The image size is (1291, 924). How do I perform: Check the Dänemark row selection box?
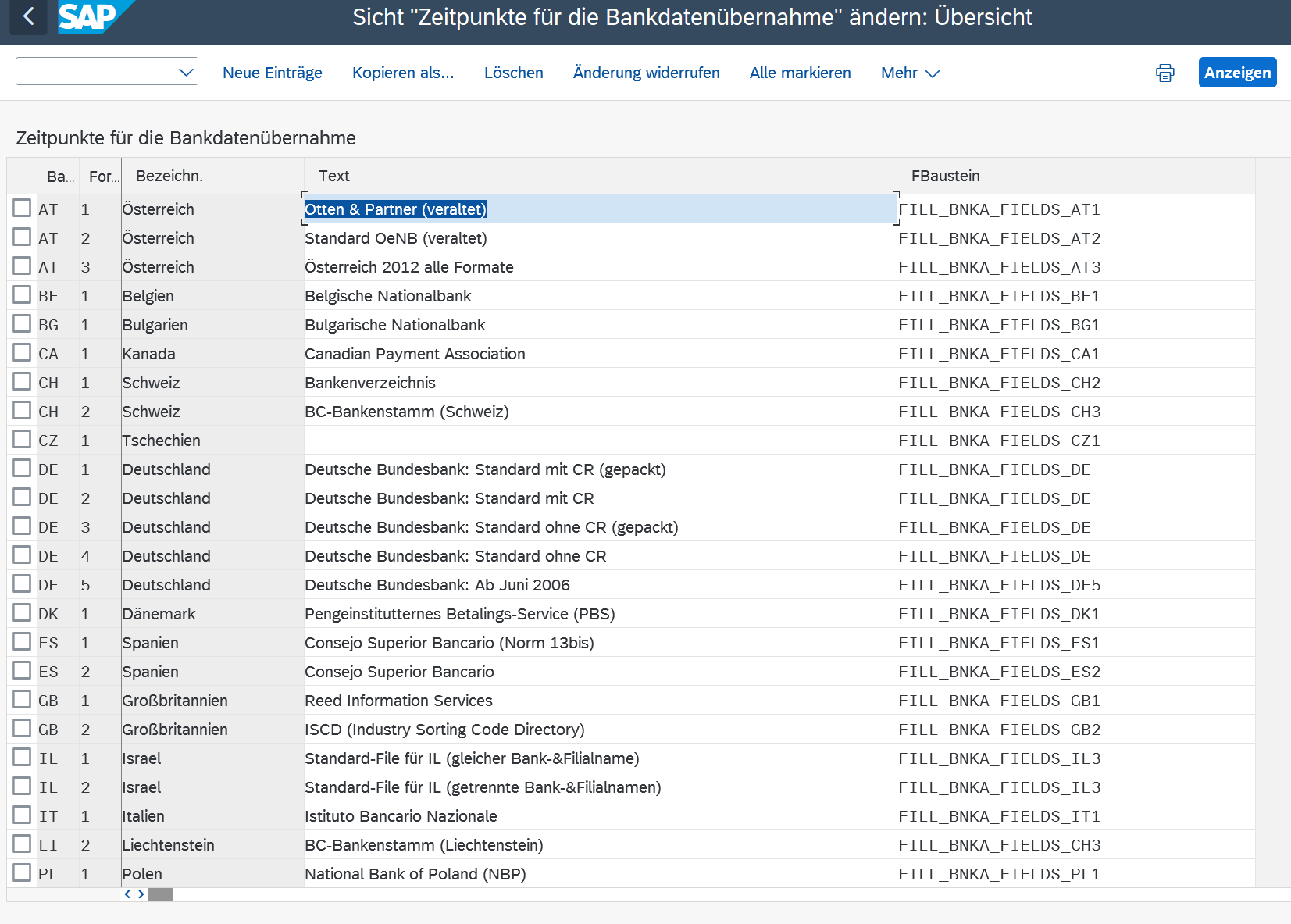(22, 613)
